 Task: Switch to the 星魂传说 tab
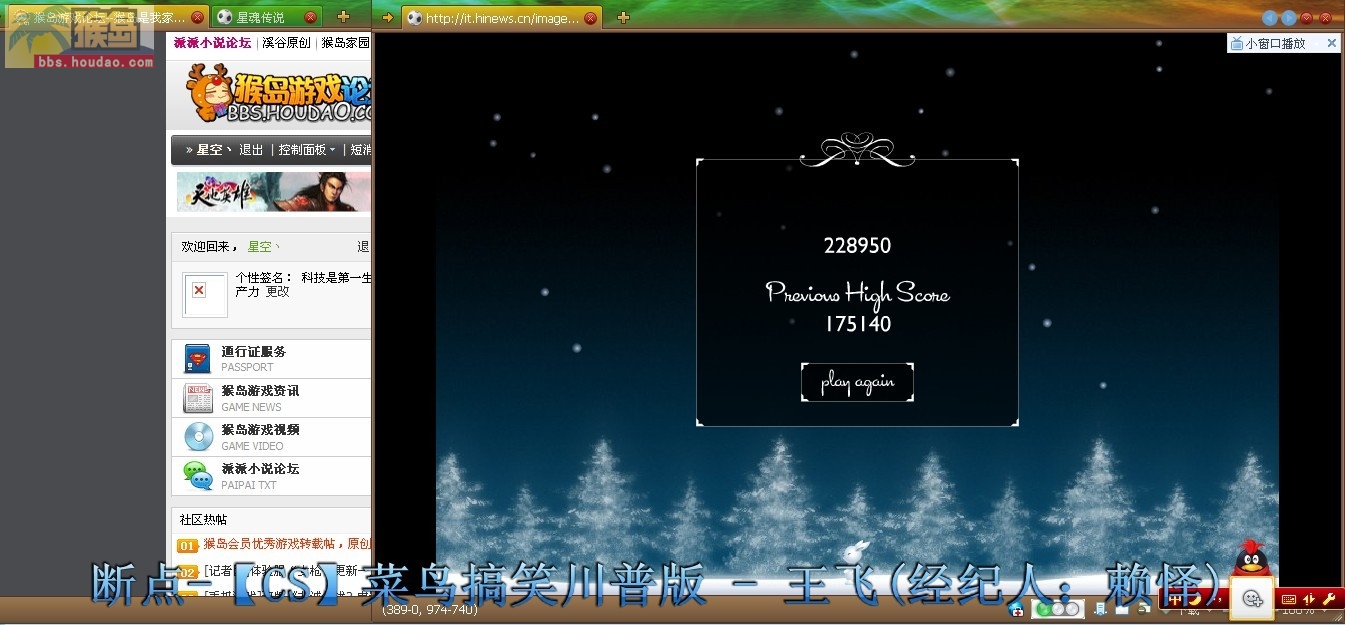pyautogui.click(x=267, y=17)
